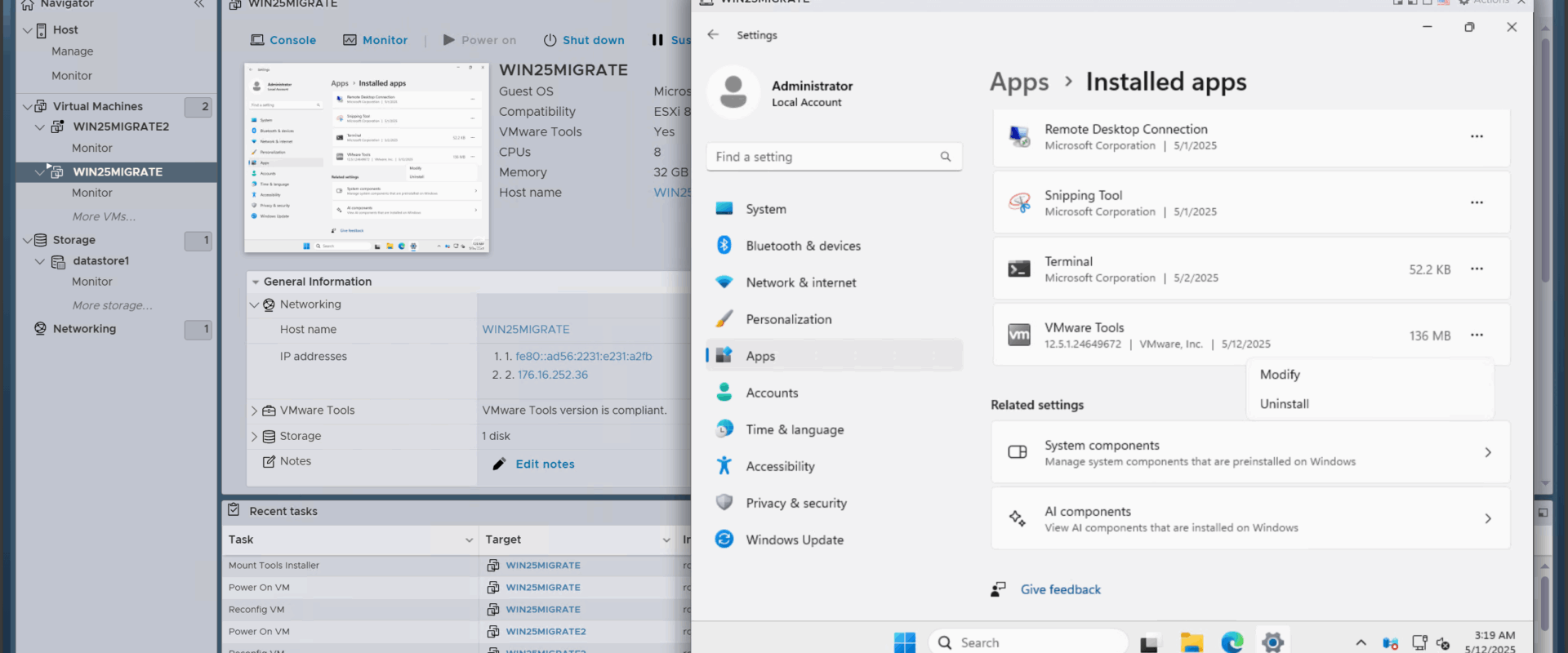Click the search magnifier in Find a setting

[945, 157]
